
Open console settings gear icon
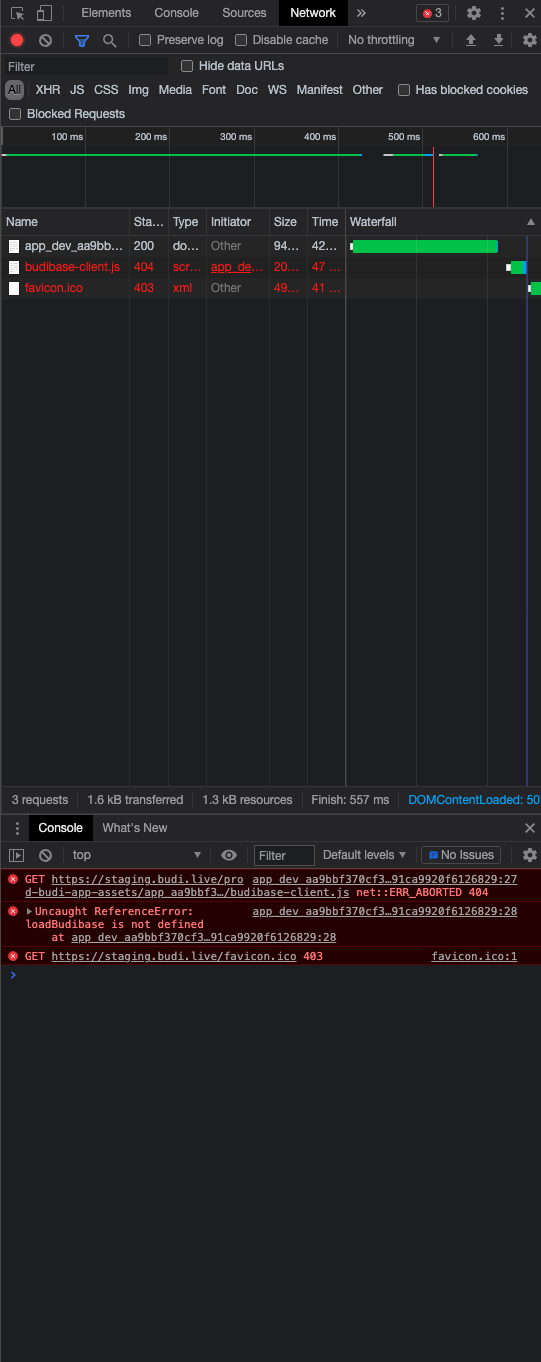(x=530, y=855)
